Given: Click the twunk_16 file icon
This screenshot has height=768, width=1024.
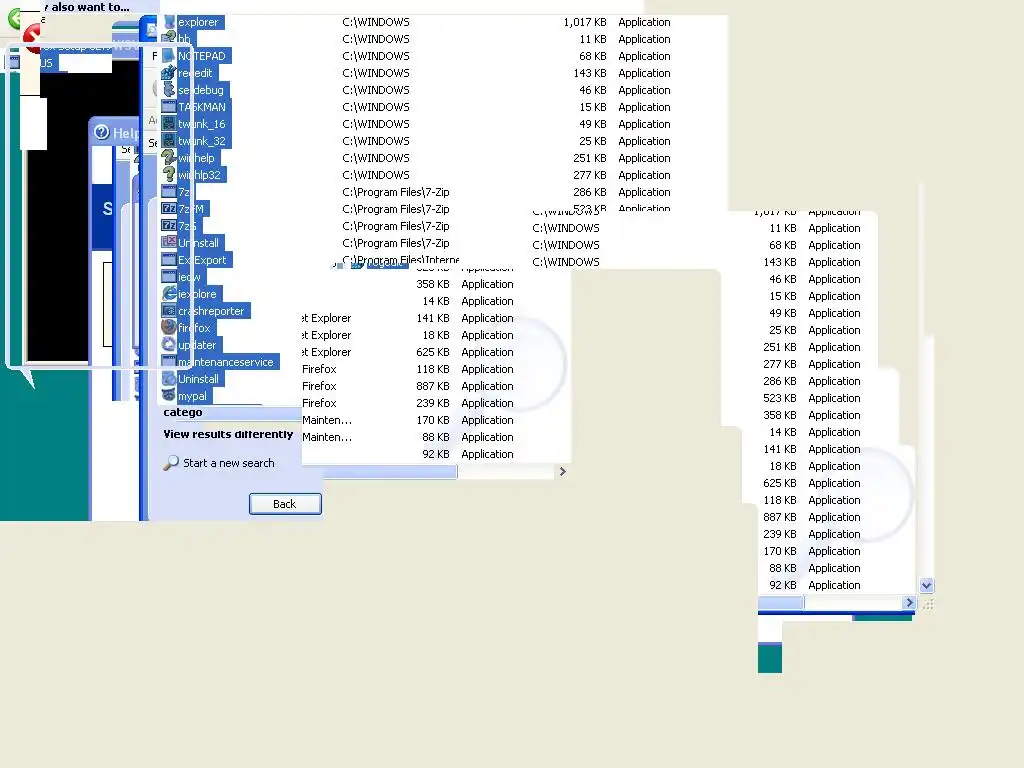Looking at the screenshot, I should click(x=169, y=124).
